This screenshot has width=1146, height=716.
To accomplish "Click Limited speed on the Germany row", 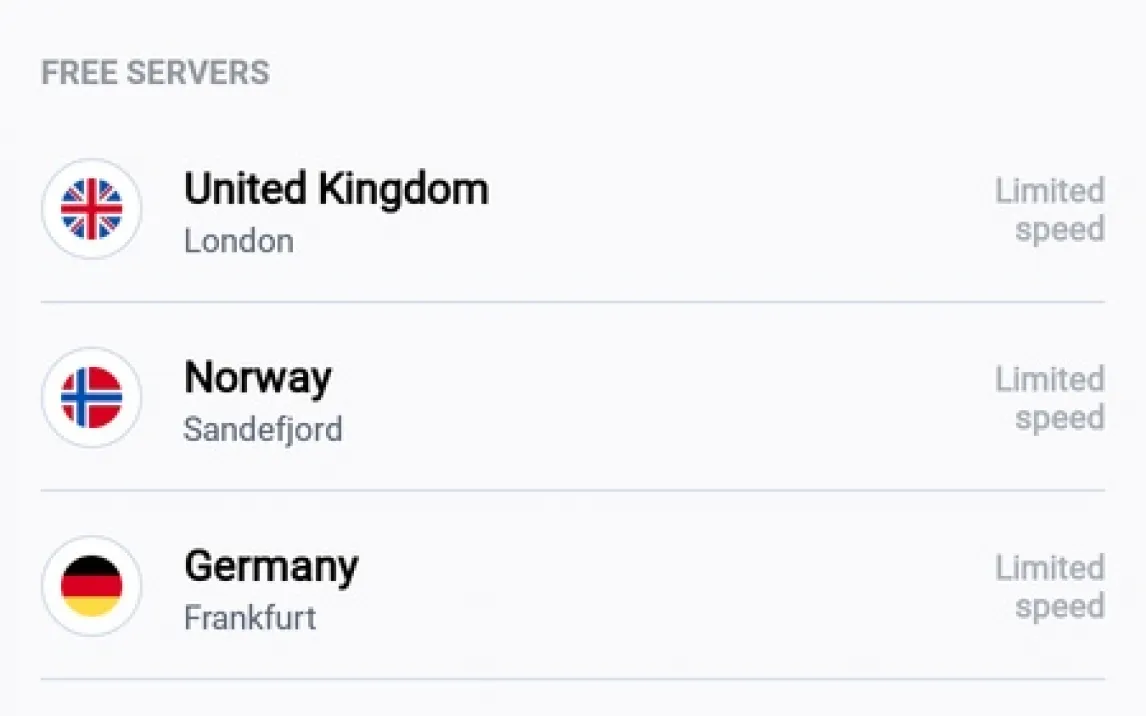I will click(1050, 587).
